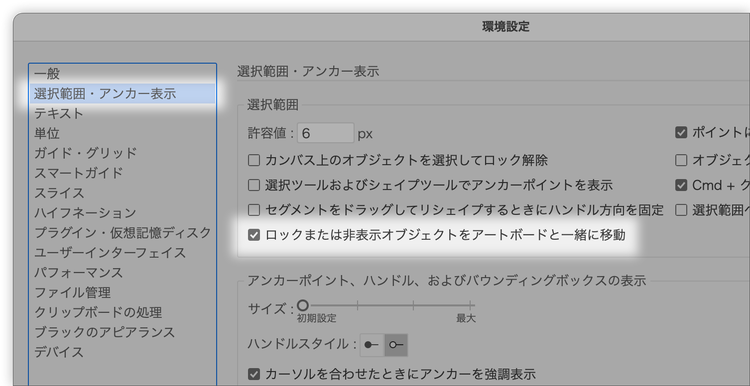Screen dimensions: 750x386
Task: Click the 環境設定 dialog title
Action: tap(506, 27)
